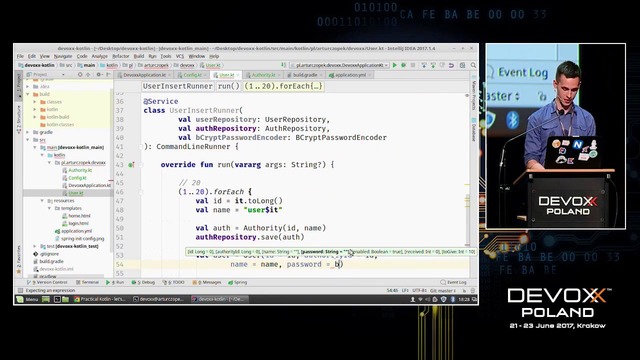Screen dimensions: 640x360
Task: Click UTF-8 encoding in status bar
Action: pyautogui.click(x=419, y=291)
